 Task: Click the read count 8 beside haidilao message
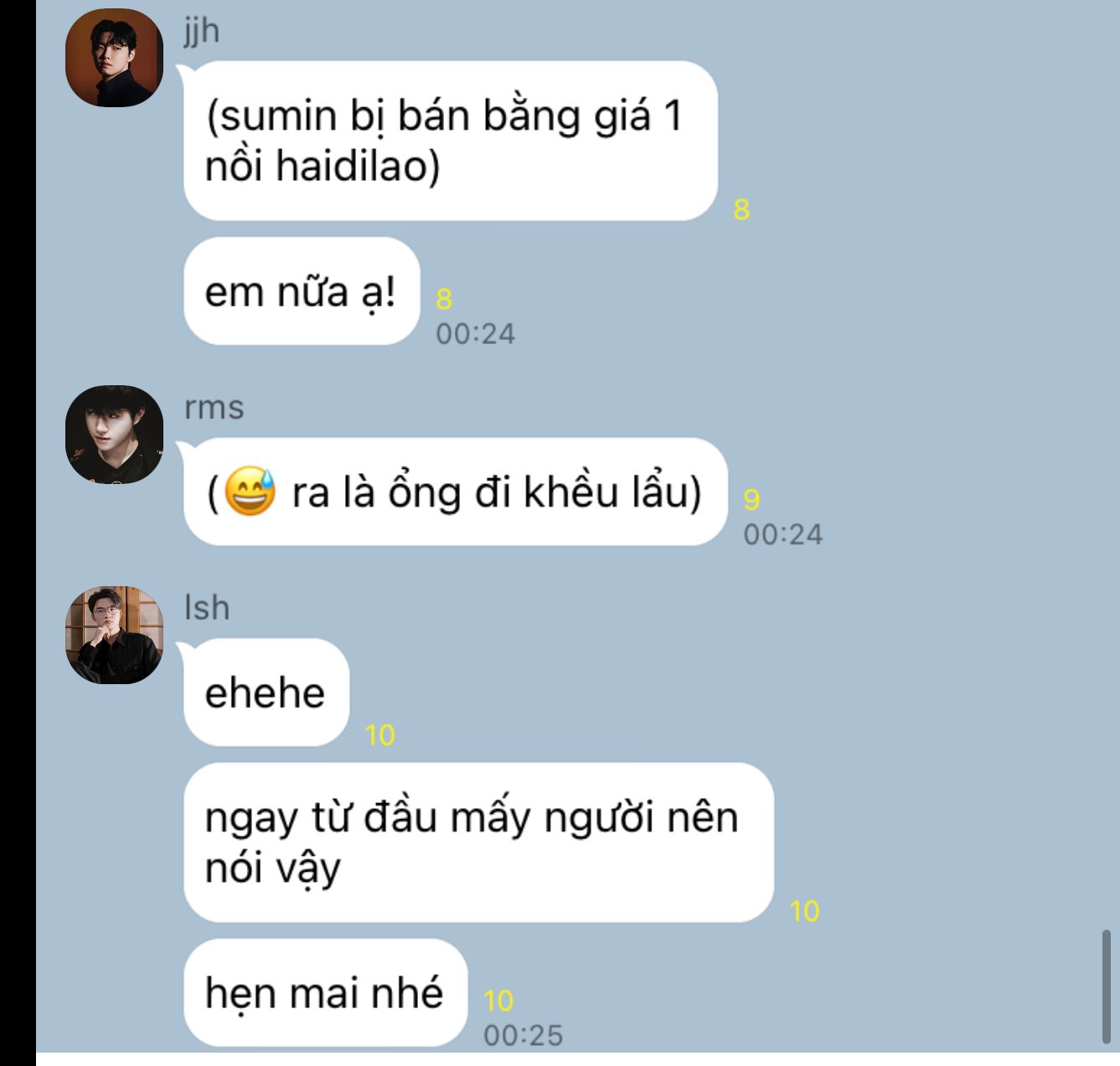click(x=741, y=209)
